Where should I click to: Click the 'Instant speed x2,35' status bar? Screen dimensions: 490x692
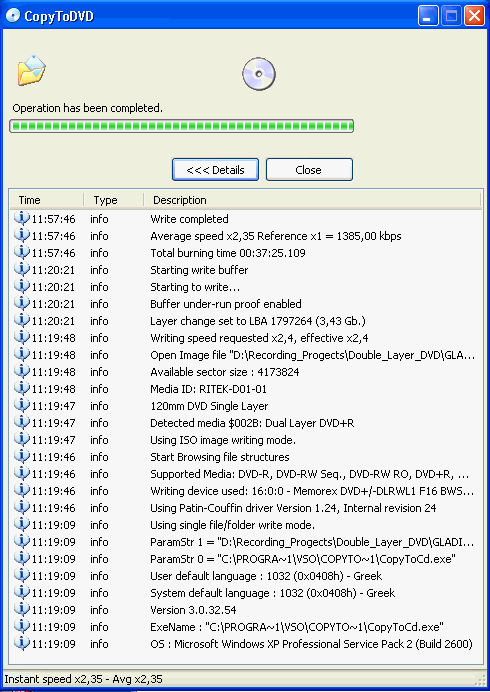(x=83, y=679)
